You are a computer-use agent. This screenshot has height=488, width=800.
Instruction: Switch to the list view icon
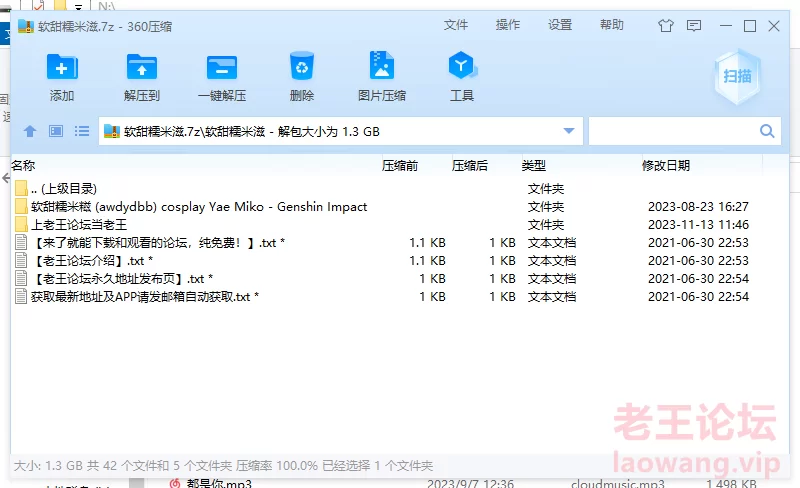tap(82, 131)
